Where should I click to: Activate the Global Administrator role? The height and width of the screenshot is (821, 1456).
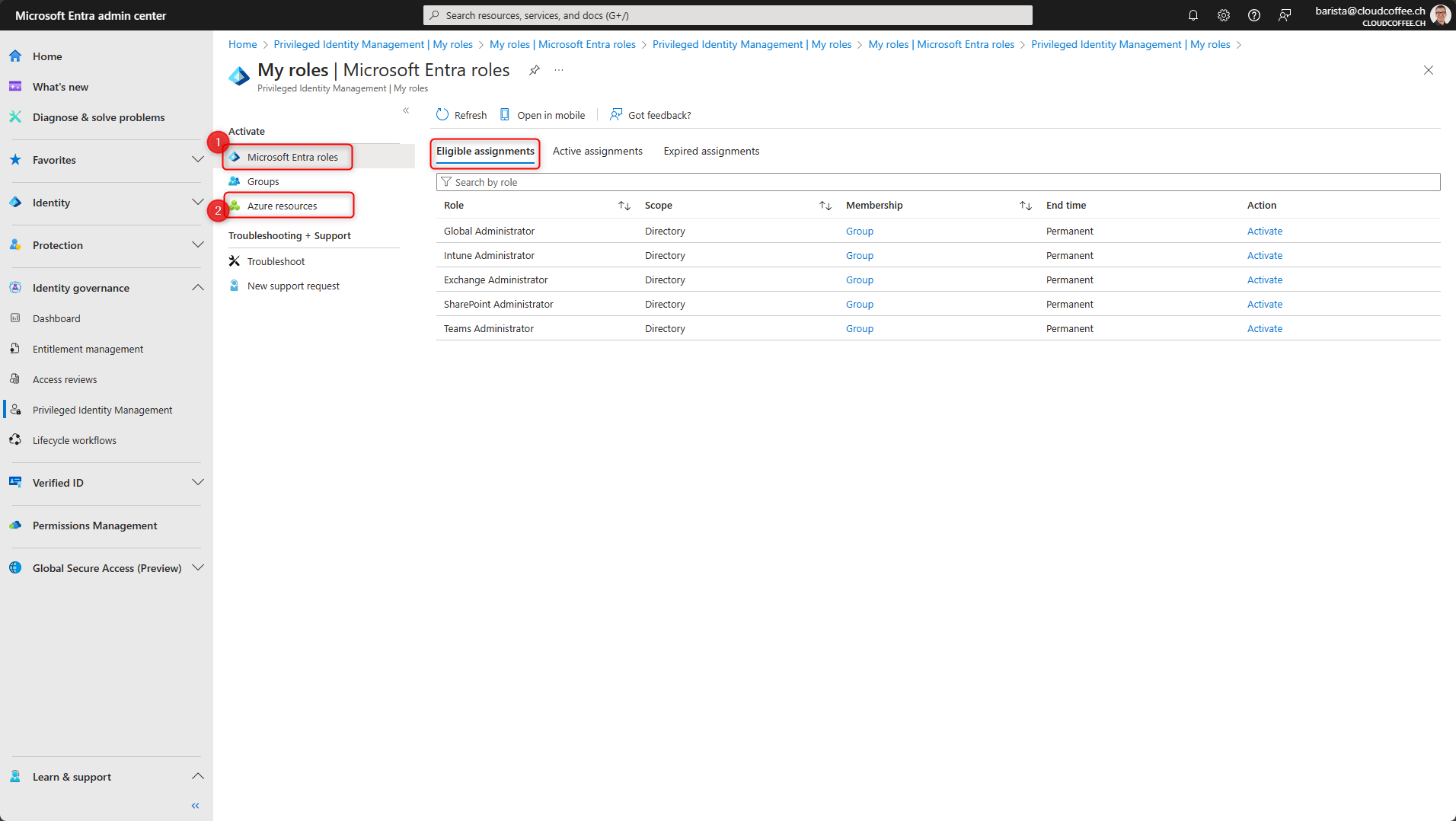click(x=1264, y=231)
